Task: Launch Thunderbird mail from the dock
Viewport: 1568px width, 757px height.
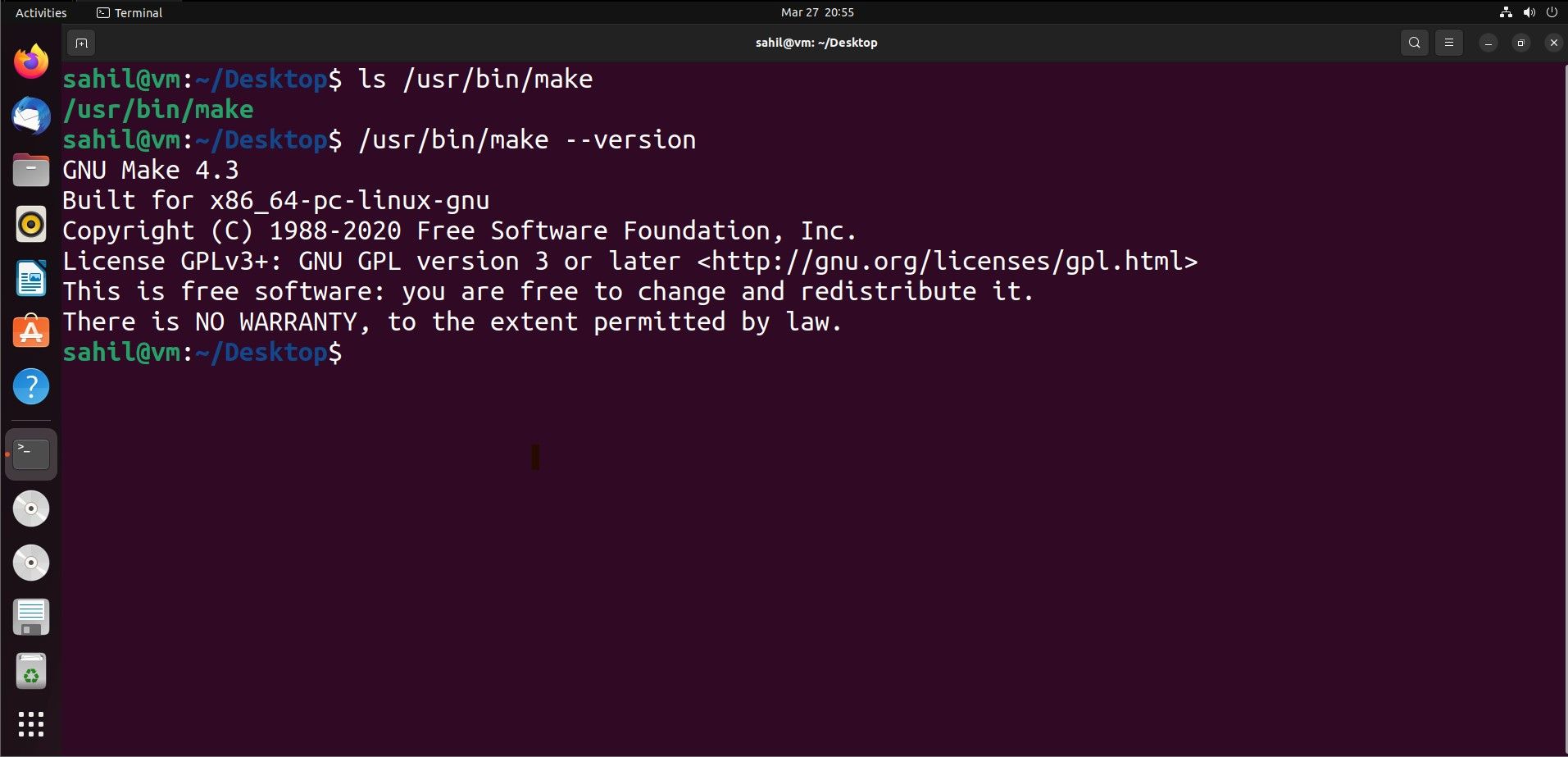Action: point(30,116)
